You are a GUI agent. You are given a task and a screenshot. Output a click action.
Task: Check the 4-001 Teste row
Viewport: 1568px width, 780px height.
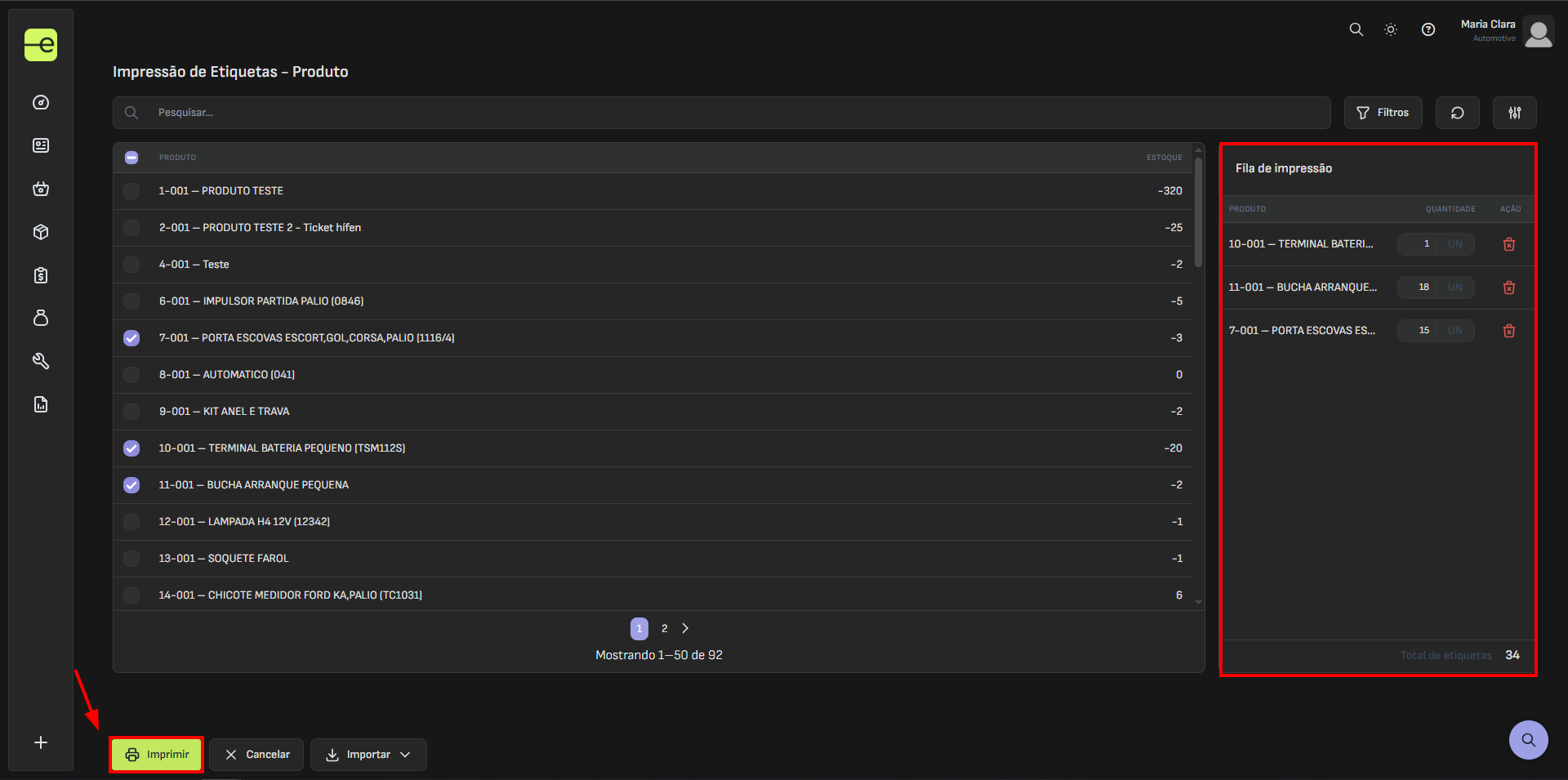pos(131,265)
